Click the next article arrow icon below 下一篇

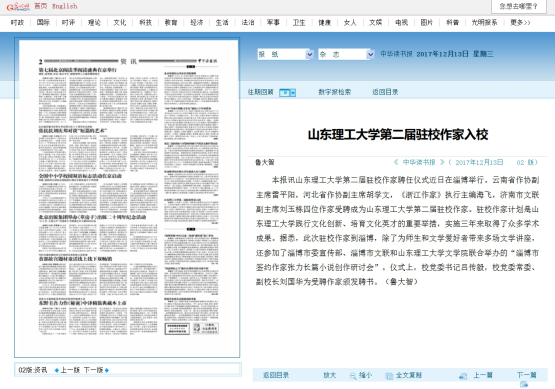tap(524, 384)
